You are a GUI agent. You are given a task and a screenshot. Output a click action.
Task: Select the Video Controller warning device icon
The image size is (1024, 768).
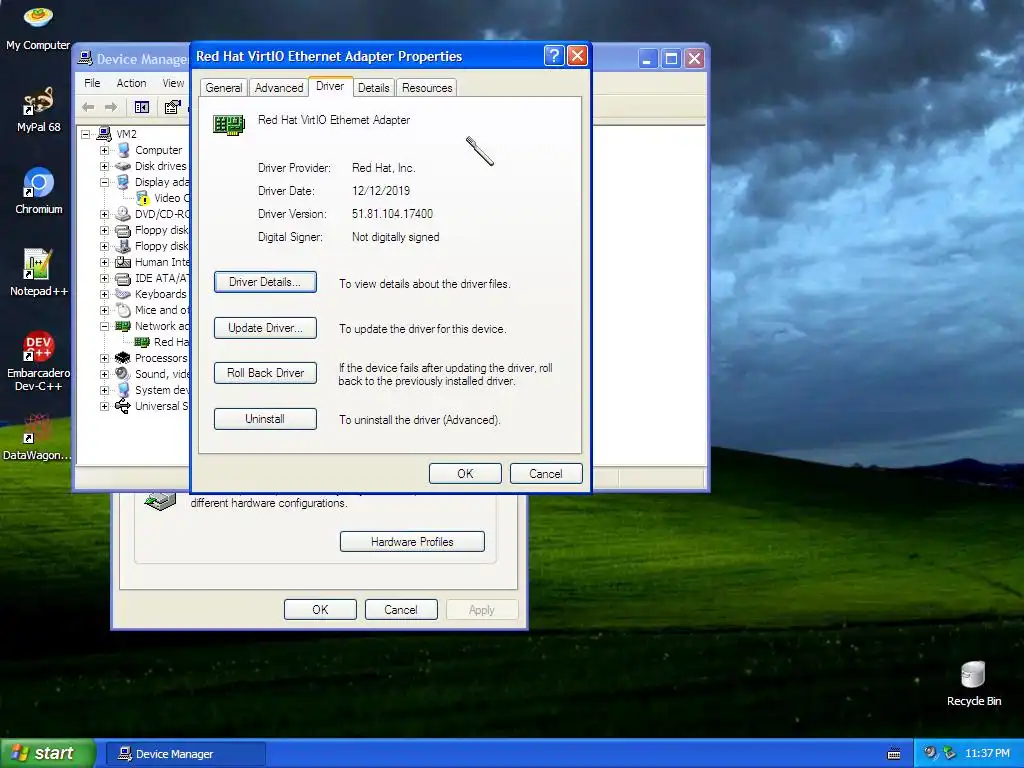pyautogui.click(x=142, y=198)
